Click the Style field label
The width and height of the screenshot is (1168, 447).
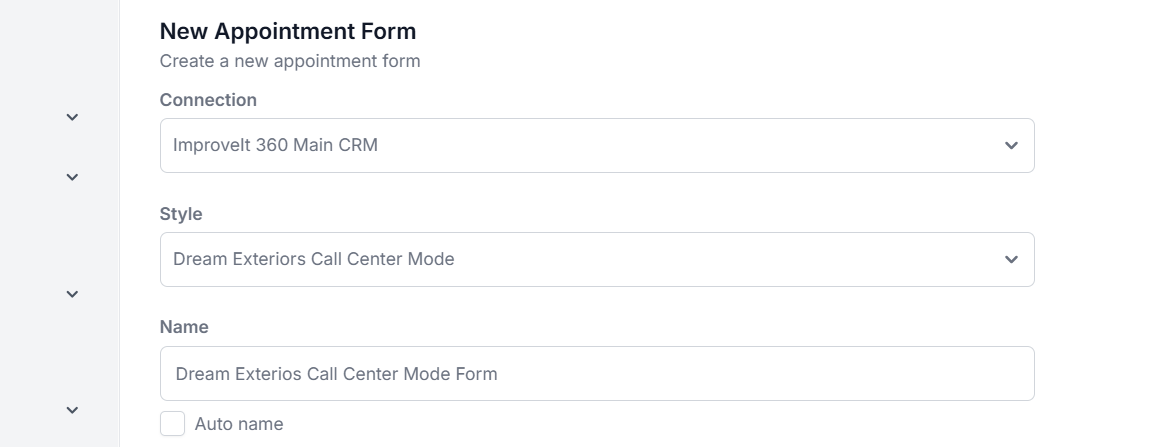coord(181,214)
